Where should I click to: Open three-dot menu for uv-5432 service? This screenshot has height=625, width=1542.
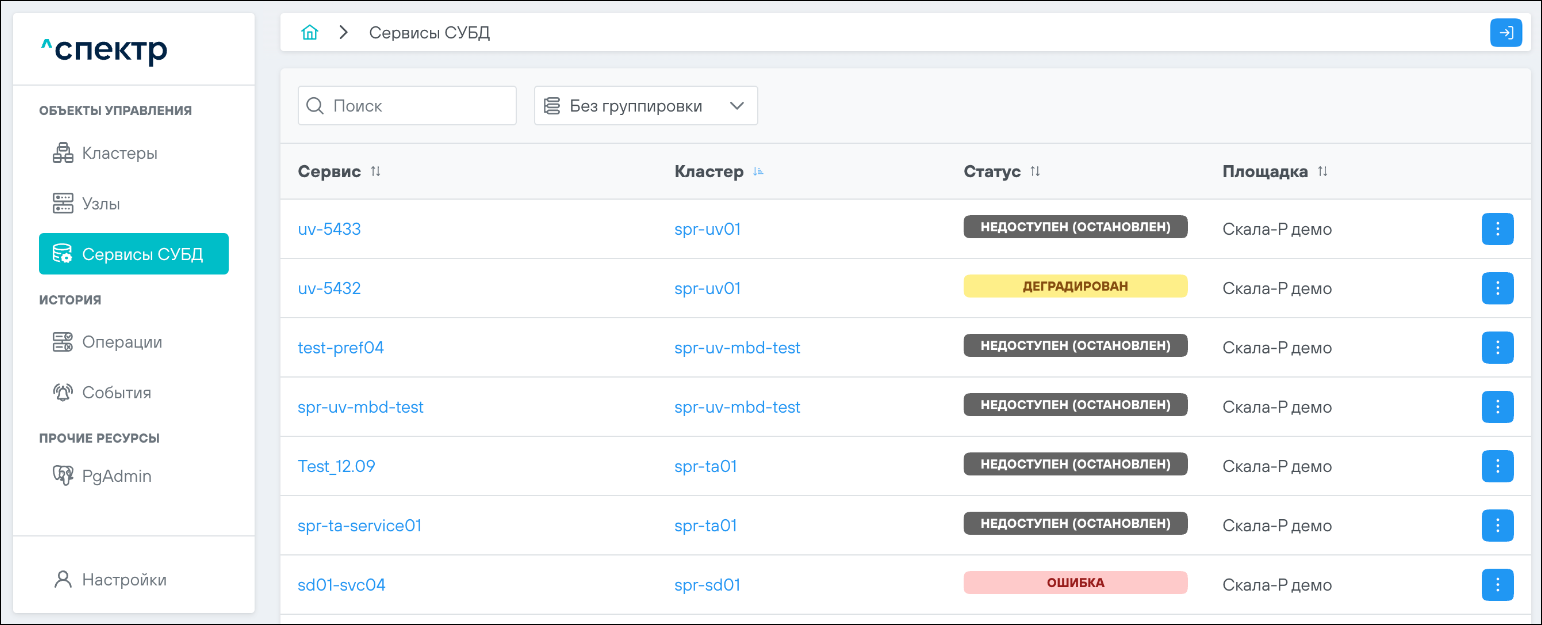pyautogui.click(x=1497, y=288)
